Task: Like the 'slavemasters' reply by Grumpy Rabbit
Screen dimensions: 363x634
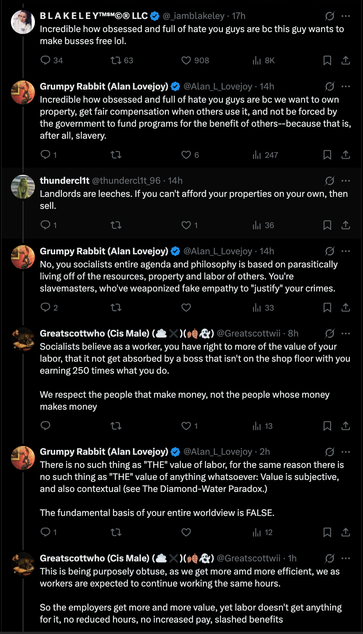Action: click(186, 308)
